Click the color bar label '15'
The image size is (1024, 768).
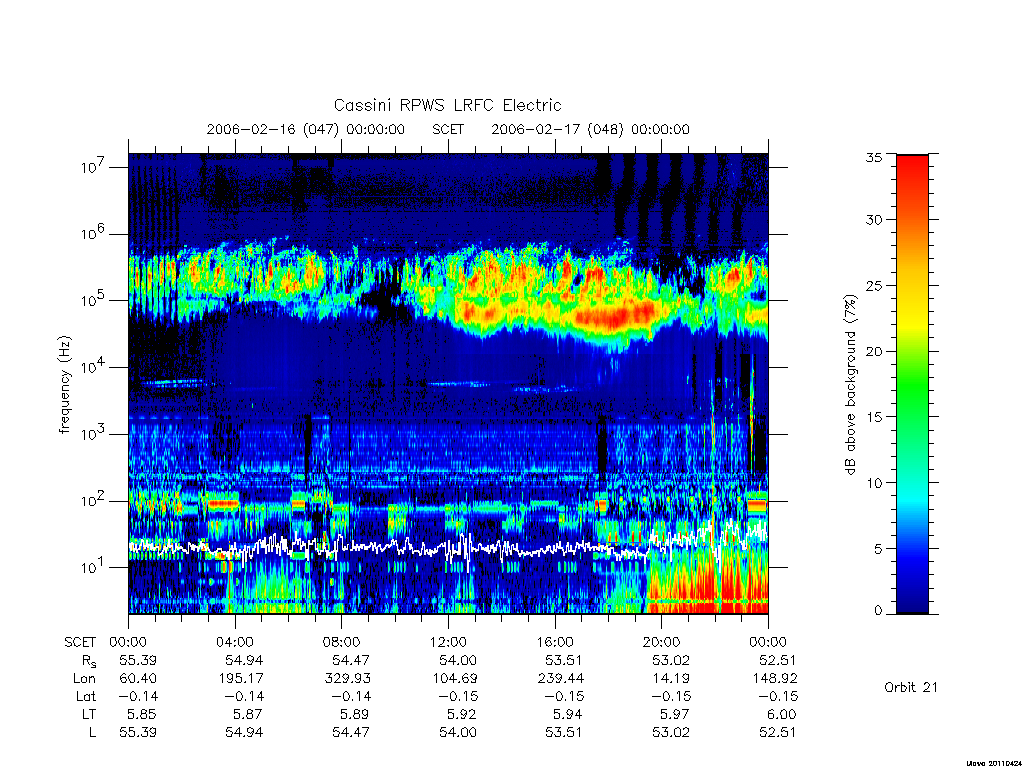pos(874,416)
